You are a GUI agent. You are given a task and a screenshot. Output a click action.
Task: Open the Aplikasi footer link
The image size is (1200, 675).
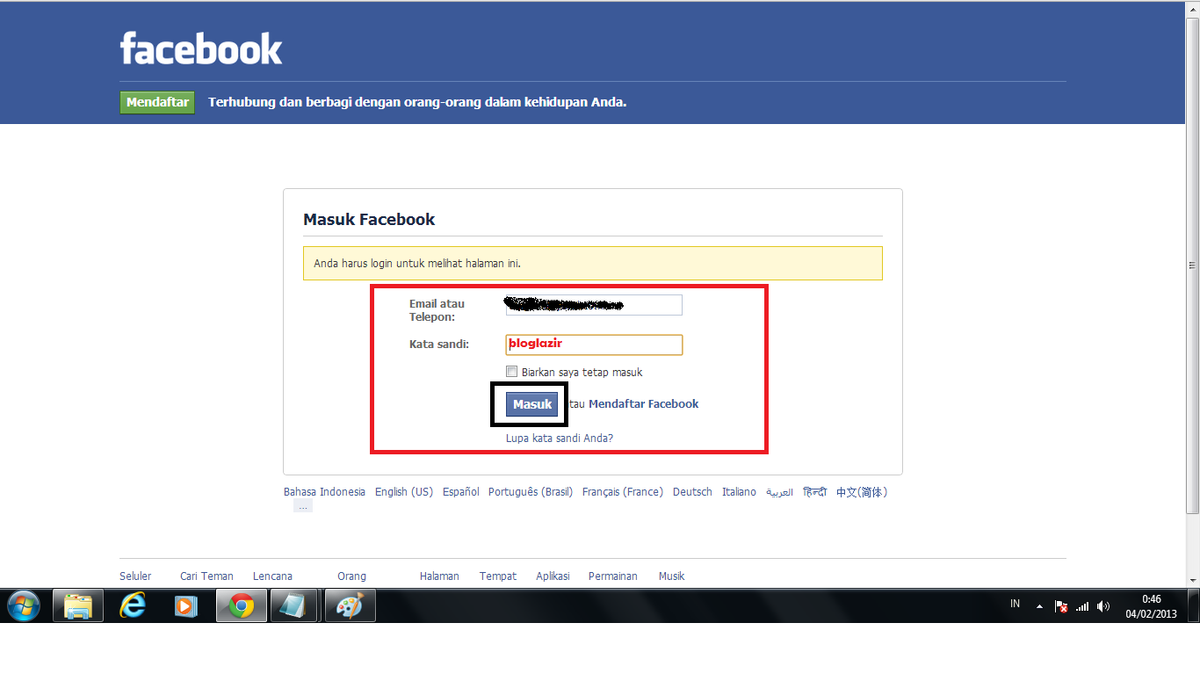pos(553,576)
